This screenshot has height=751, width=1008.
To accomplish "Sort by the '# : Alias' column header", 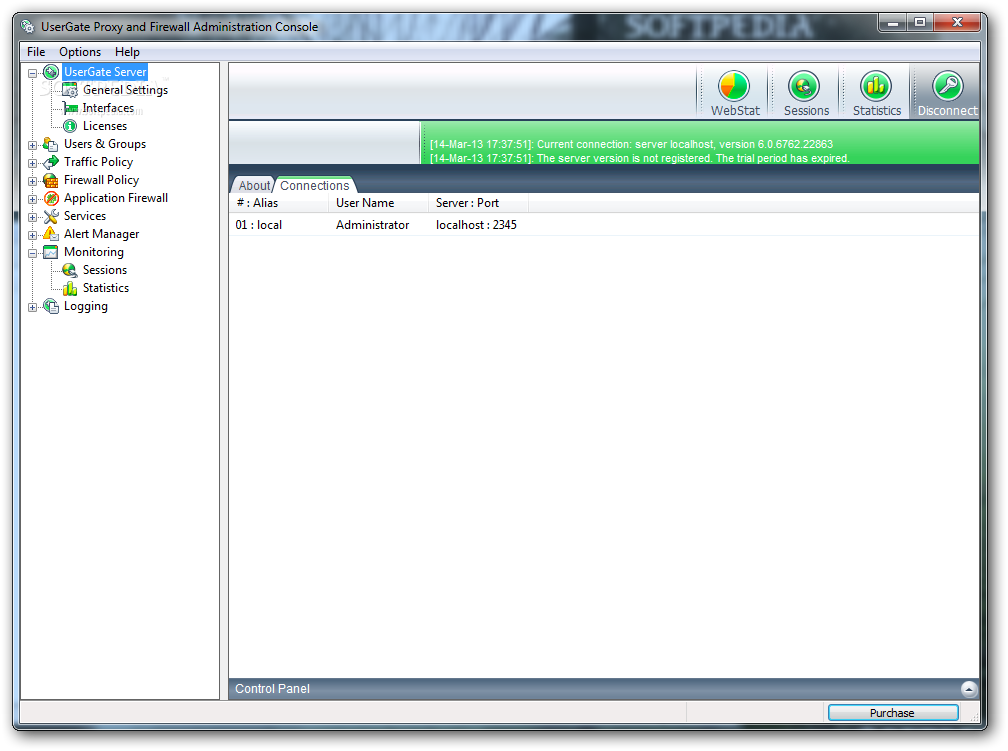I will 279,203.
